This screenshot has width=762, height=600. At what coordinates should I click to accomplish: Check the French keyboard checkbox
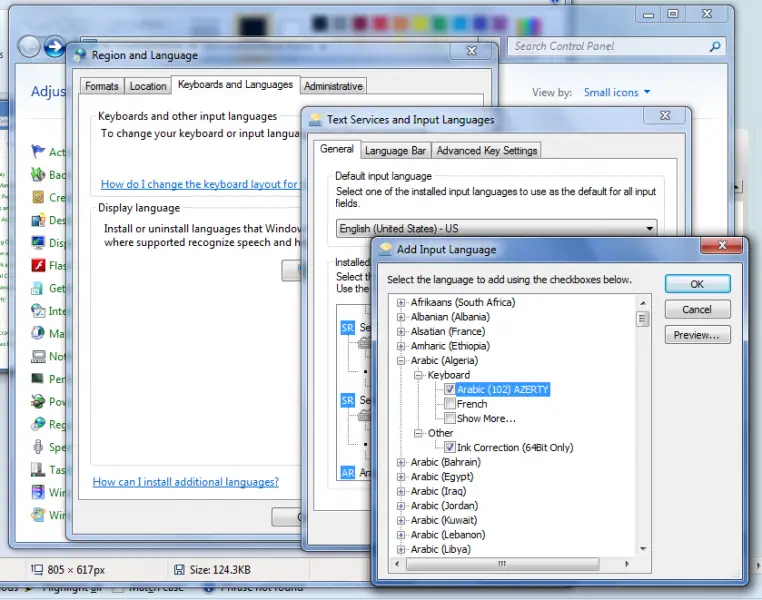pyautogui.click(x=450, y=404)
